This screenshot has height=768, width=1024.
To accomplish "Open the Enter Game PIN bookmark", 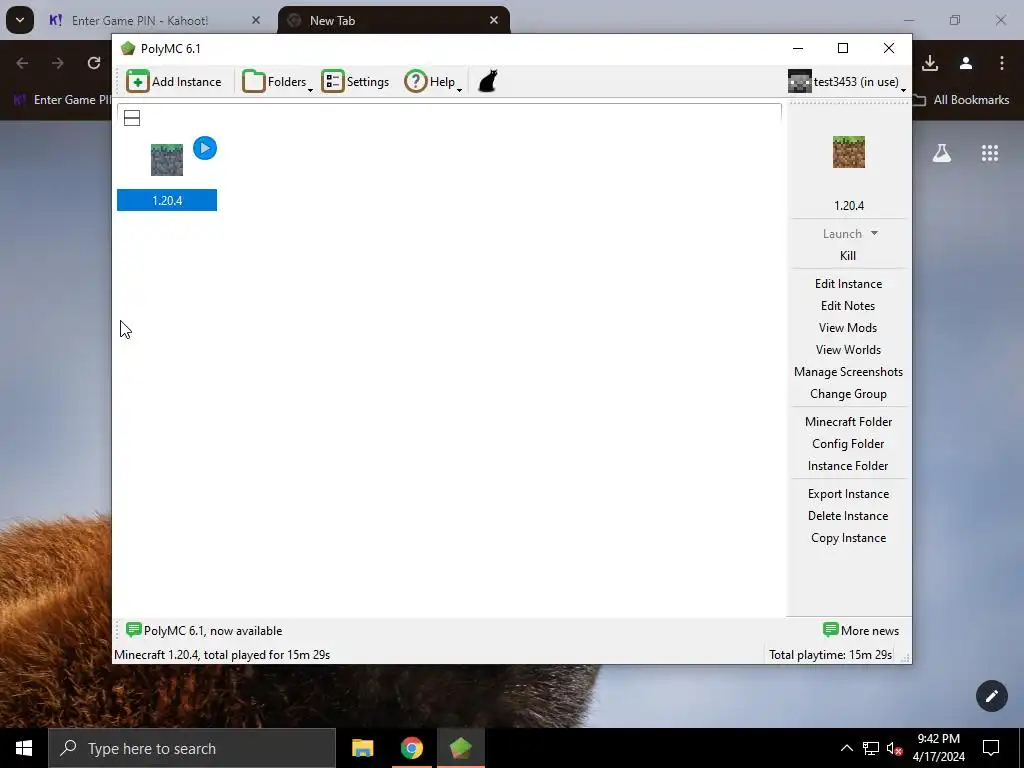I will [x=62, y=100].
